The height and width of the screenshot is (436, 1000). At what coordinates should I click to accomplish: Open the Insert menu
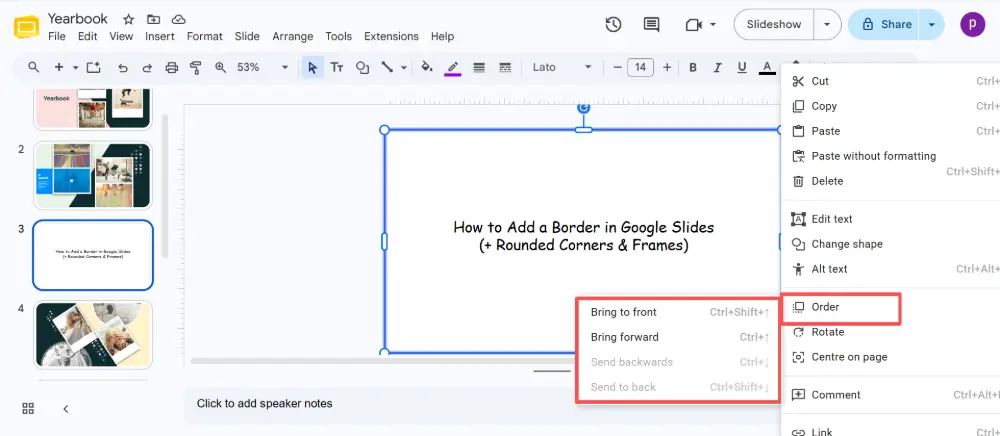(x=159, y=36)
